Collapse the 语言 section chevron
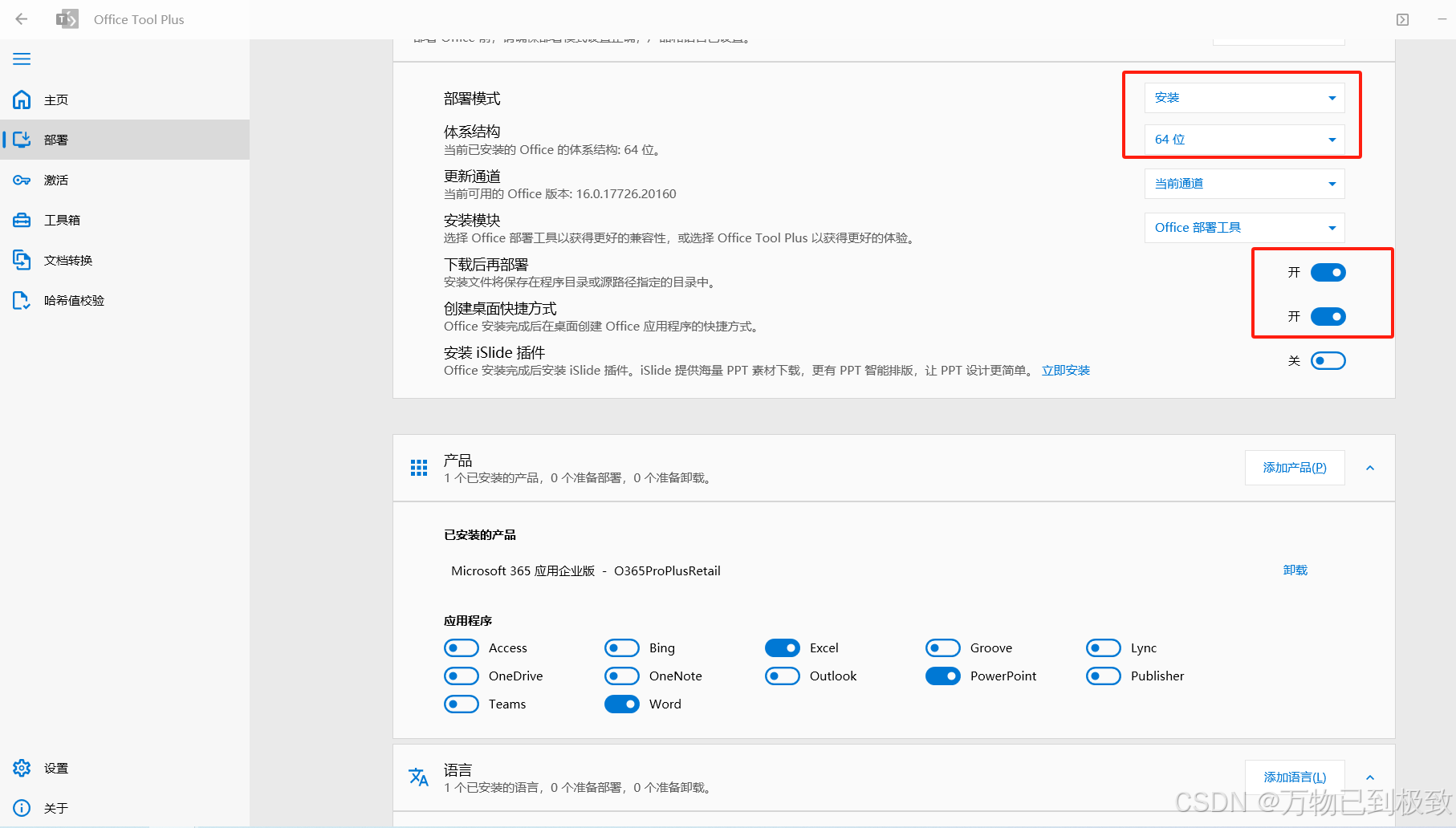This screenshot has height=828, width=1456. tap(1370, 777)
